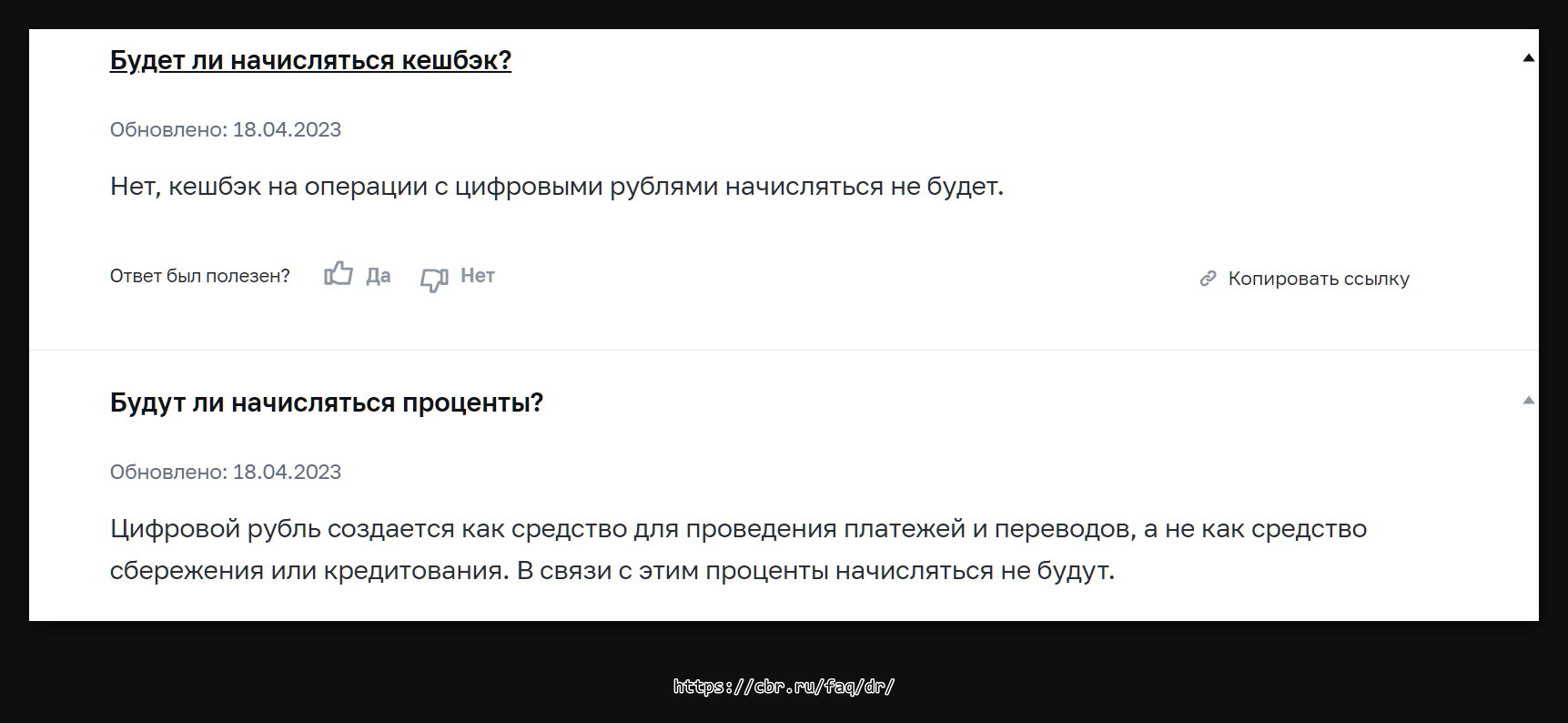Toggle the "Будет ли начисляться кешбэк?" heading
Screen dimensions: 1568x723
[310, 60]
